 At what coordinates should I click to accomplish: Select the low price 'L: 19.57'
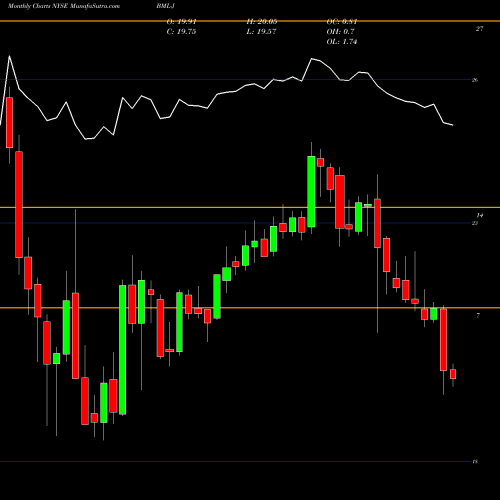point(261,32)
